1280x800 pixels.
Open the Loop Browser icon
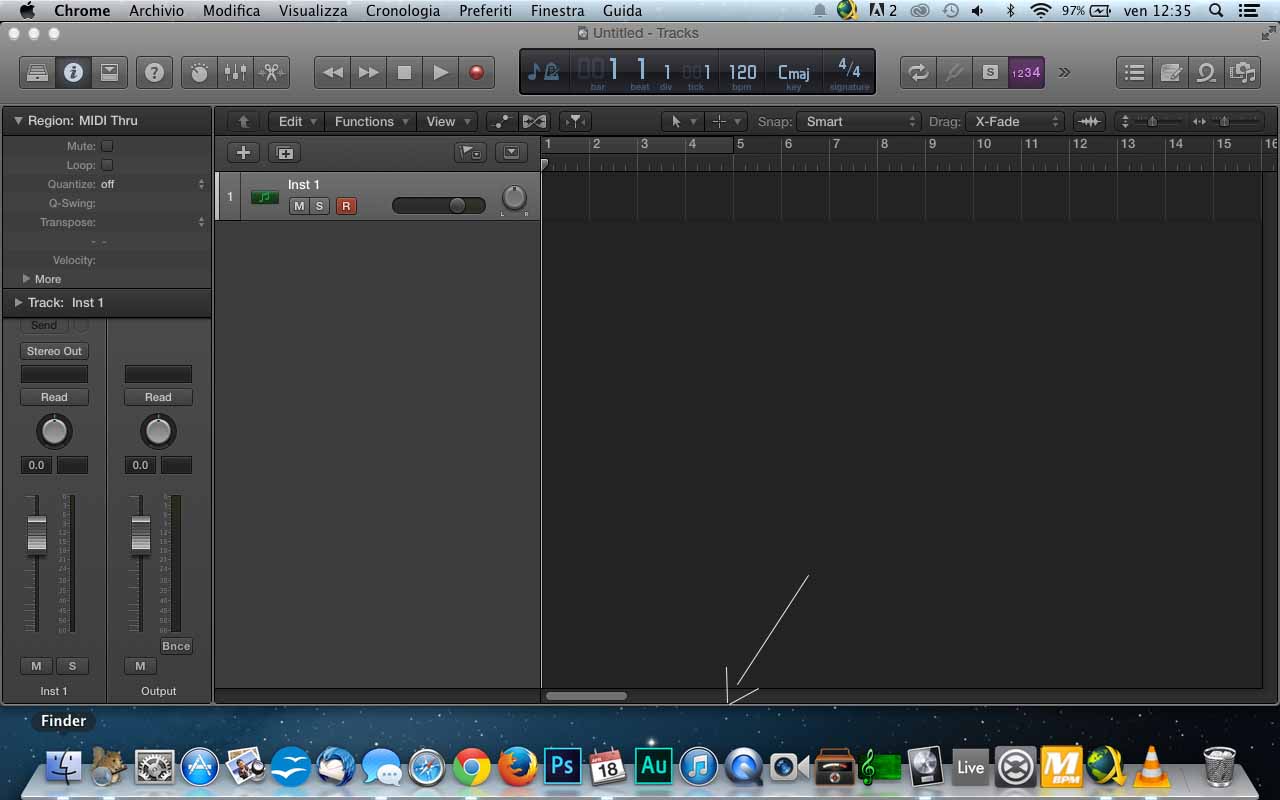click(x=1206, y=72)
